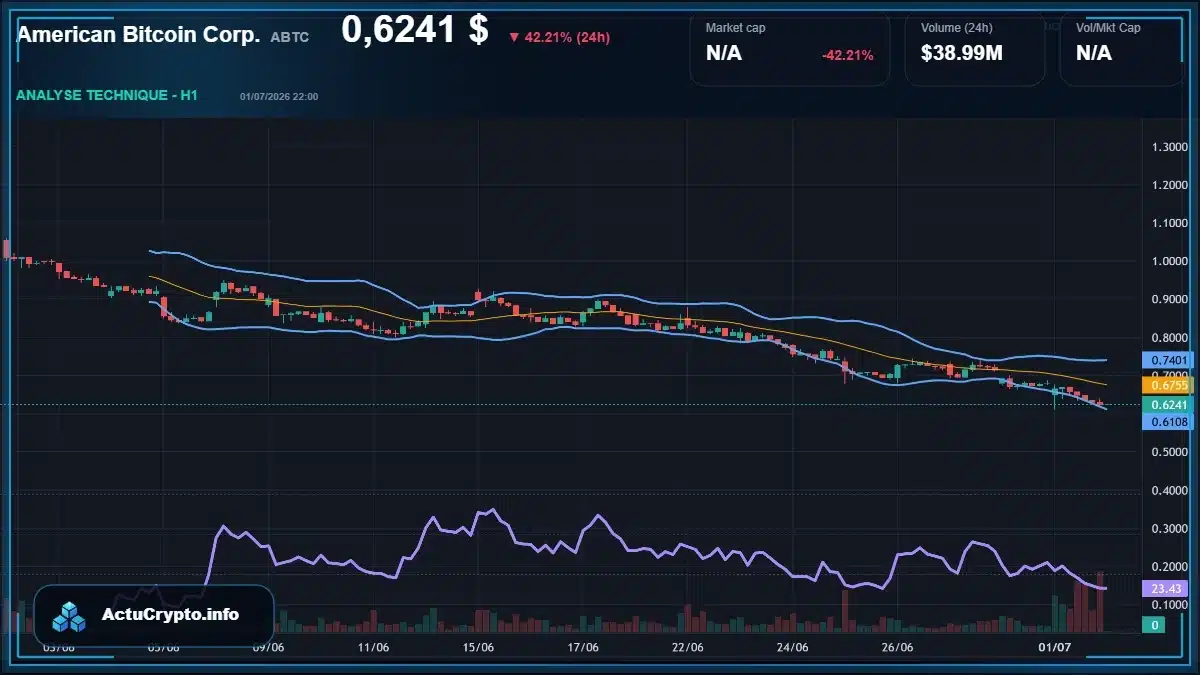This screenshot has height=675, width=1200.
Task: Click the 15/06 date on time axis
Action: coord(479,647)
